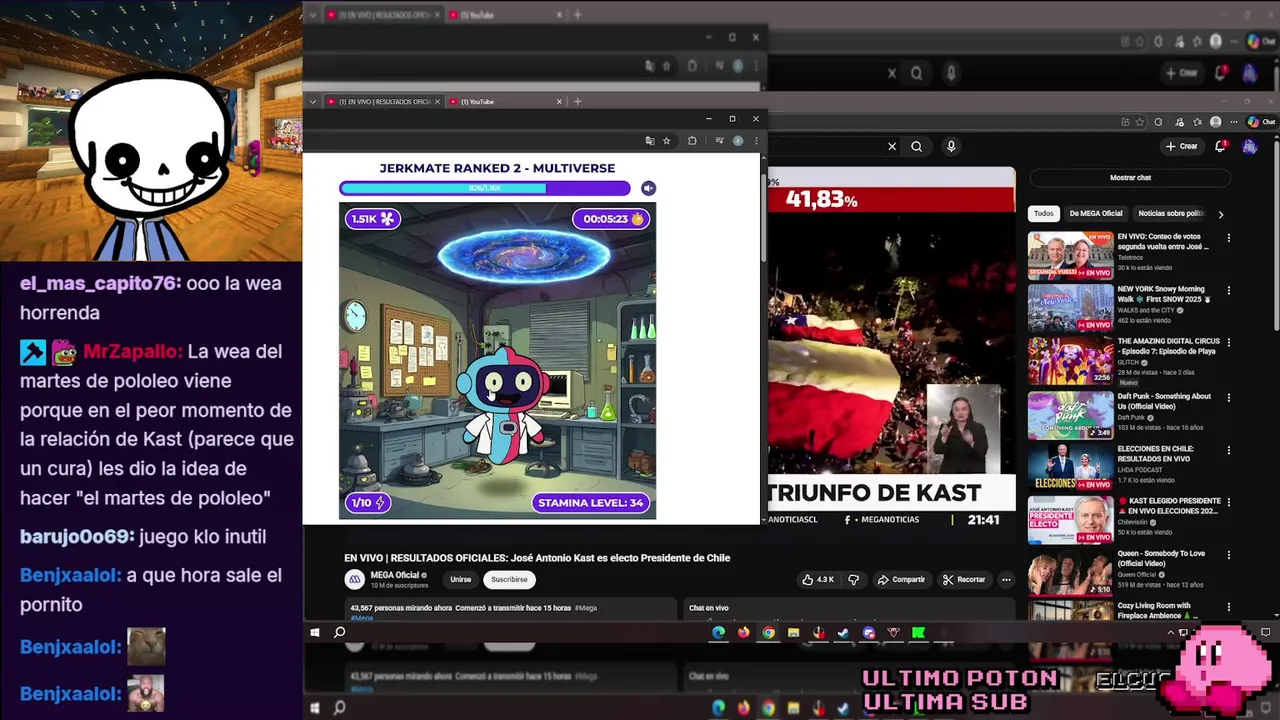Open options menu for NEW YORK Snowy Morning Walk
Screen dimensions: 1280x720
1229,291
